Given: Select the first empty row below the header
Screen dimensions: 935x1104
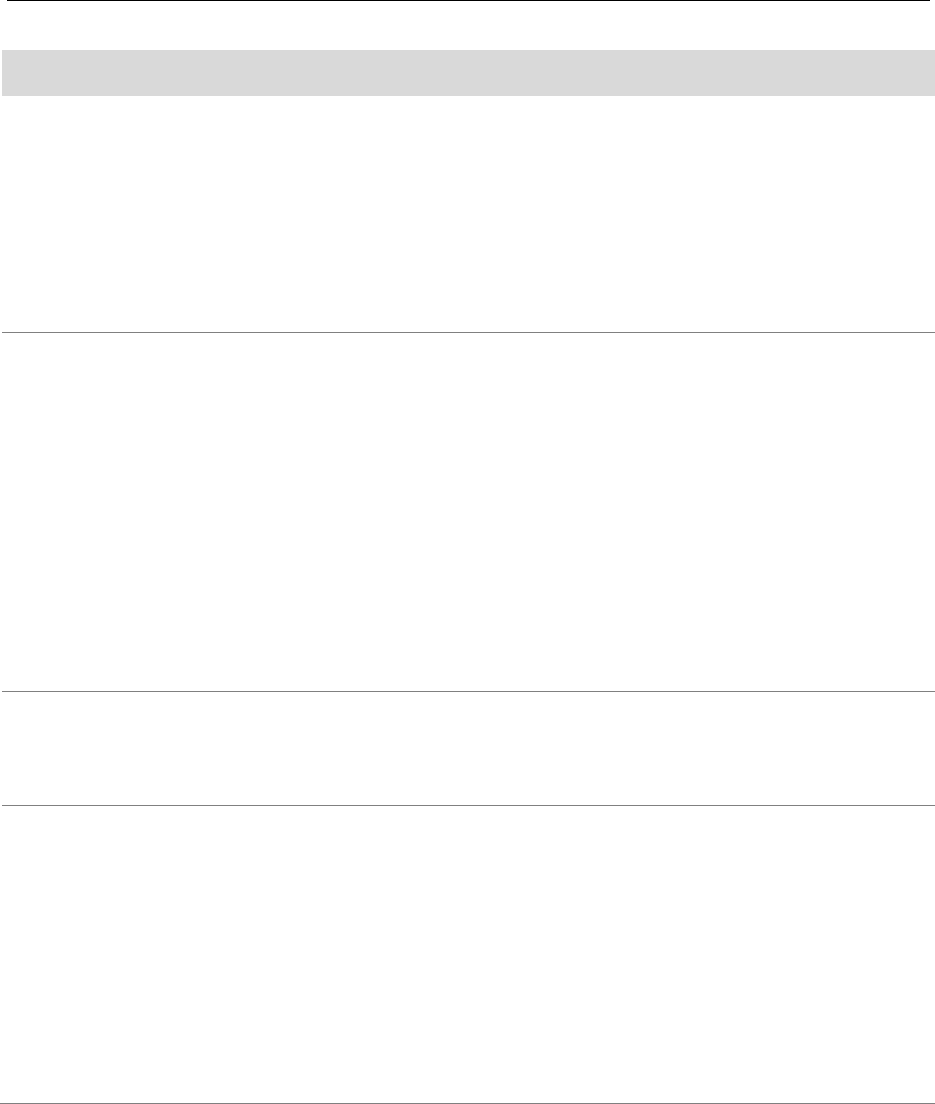Looking at the screenshot, I should [467, 213].
